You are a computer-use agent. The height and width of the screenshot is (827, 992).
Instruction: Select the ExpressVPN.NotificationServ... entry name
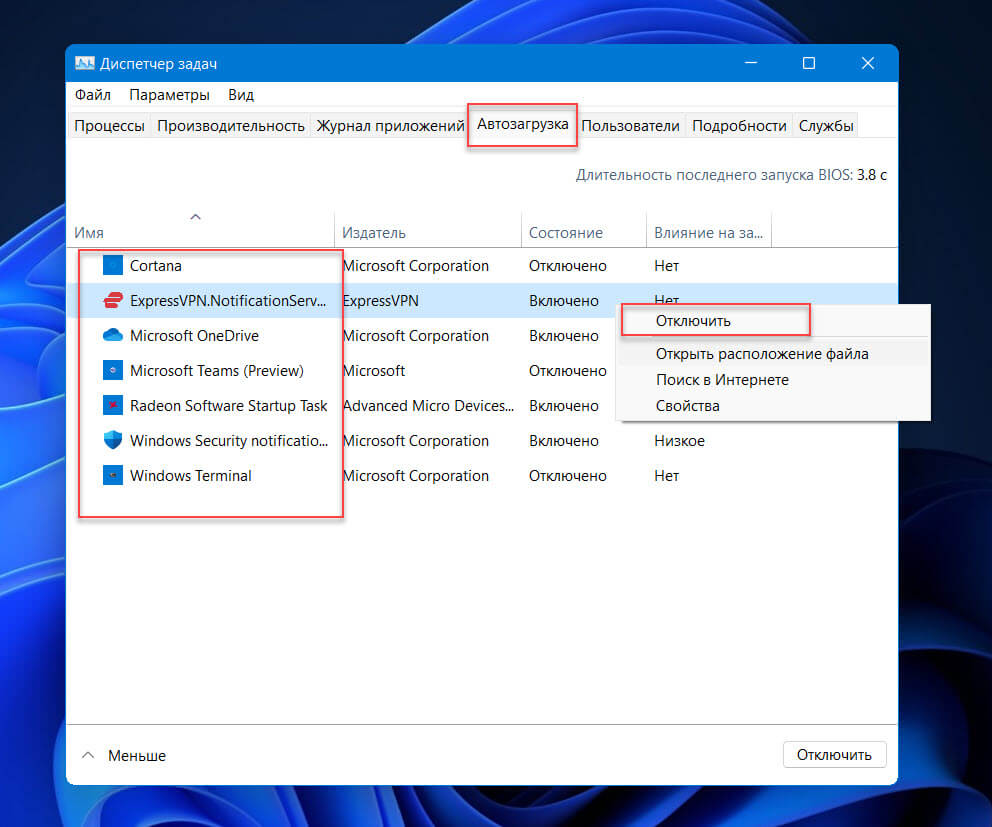tap(228, 301)
